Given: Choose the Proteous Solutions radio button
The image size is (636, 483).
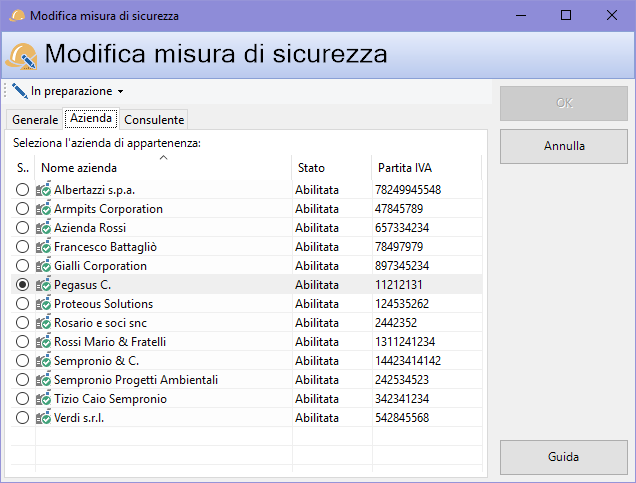Looking at the screenshot, I should (22, 304).
